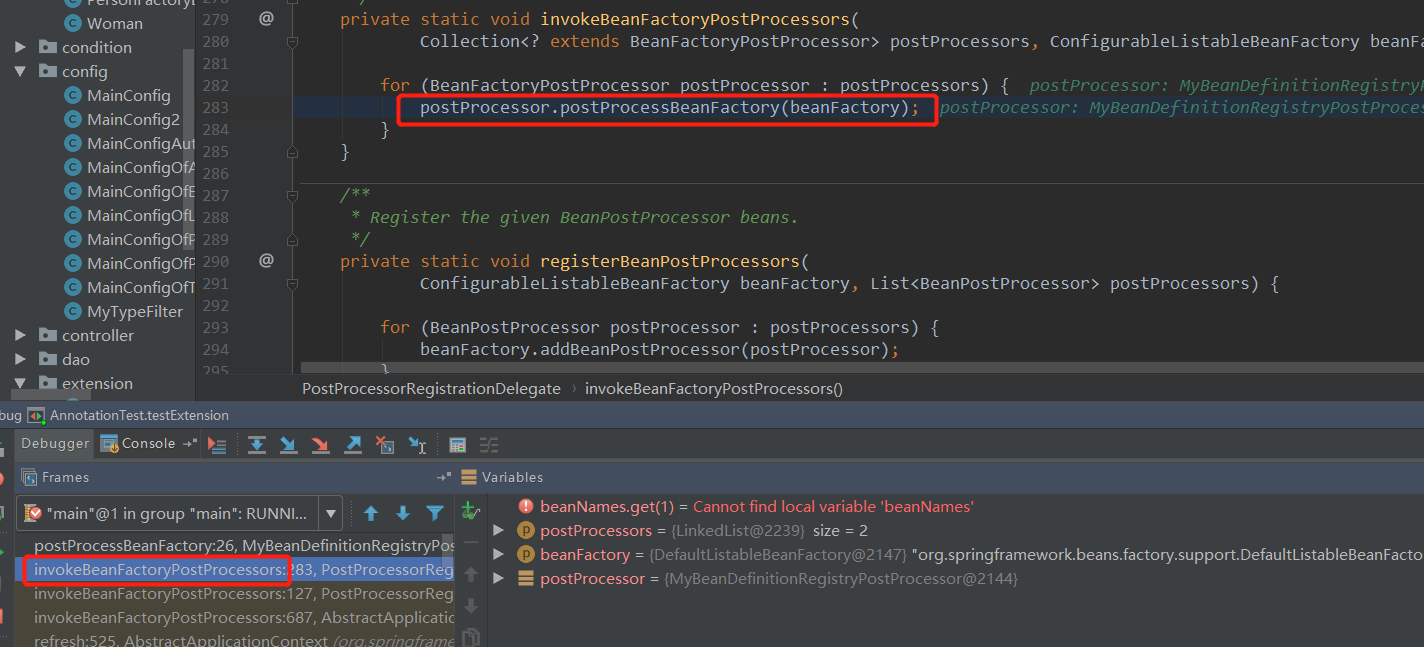The image size is (1424, 647).
Task: Expand the postProcessor variable node
Action: (499, 579)
